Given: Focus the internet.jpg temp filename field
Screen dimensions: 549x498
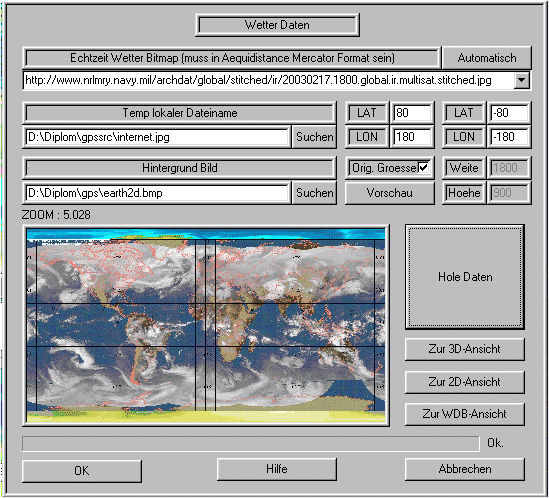Looking at the screenshot, I should (157, 137).
